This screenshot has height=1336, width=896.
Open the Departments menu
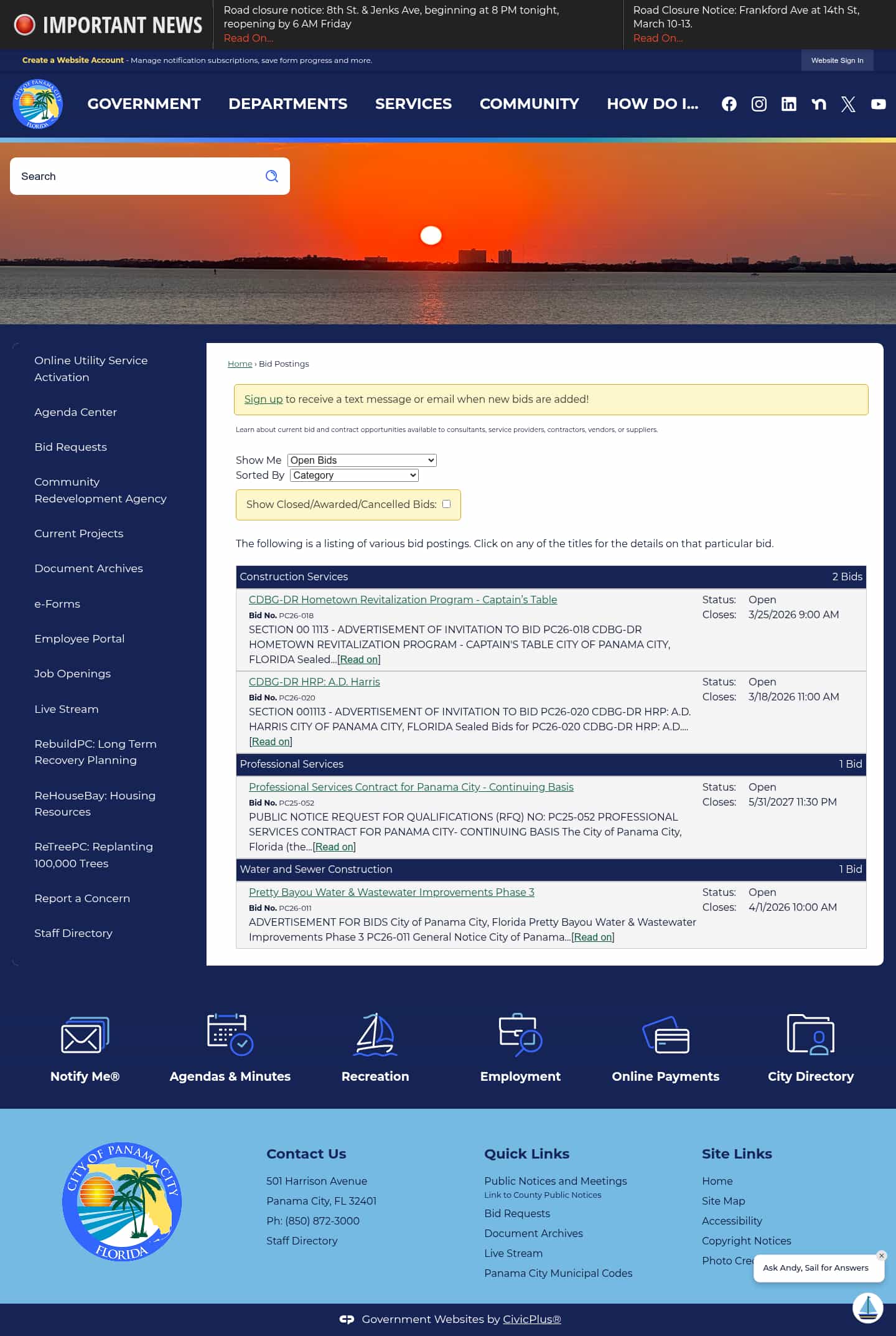coord(287,104)
